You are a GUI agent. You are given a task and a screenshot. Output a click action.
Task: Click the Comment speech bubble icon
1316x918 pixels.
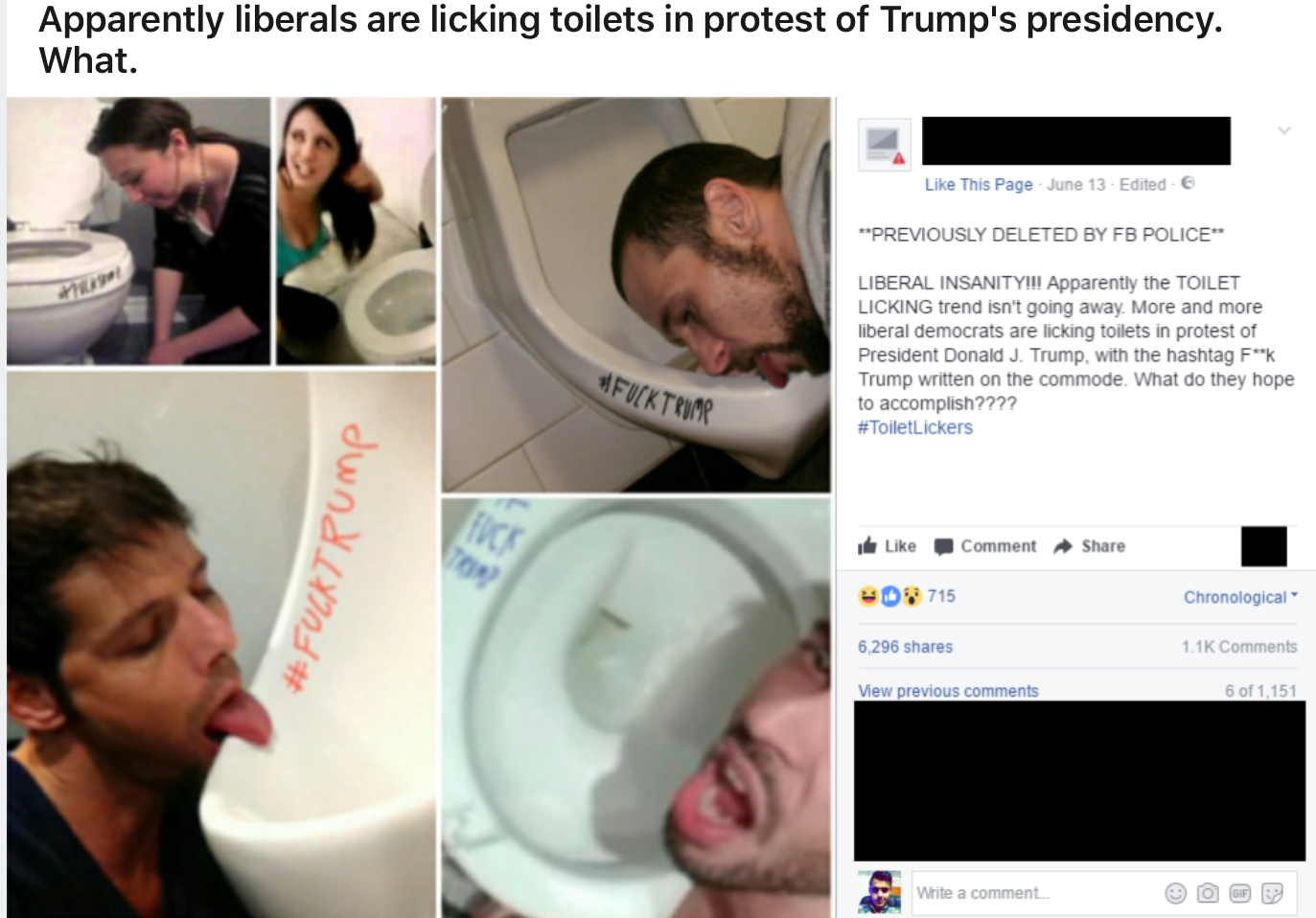(x=944, y=546)
